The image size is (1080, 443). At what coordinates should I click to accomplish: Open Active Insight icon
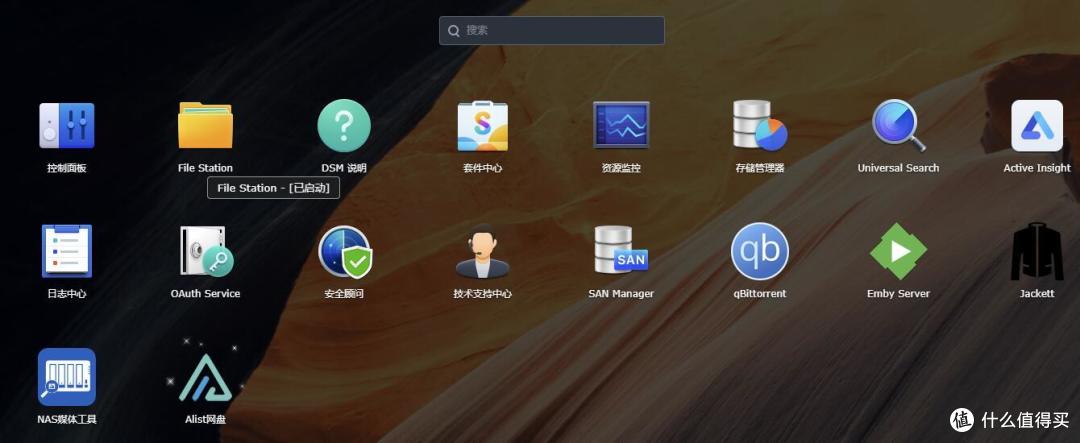[x=1037, y=125]
